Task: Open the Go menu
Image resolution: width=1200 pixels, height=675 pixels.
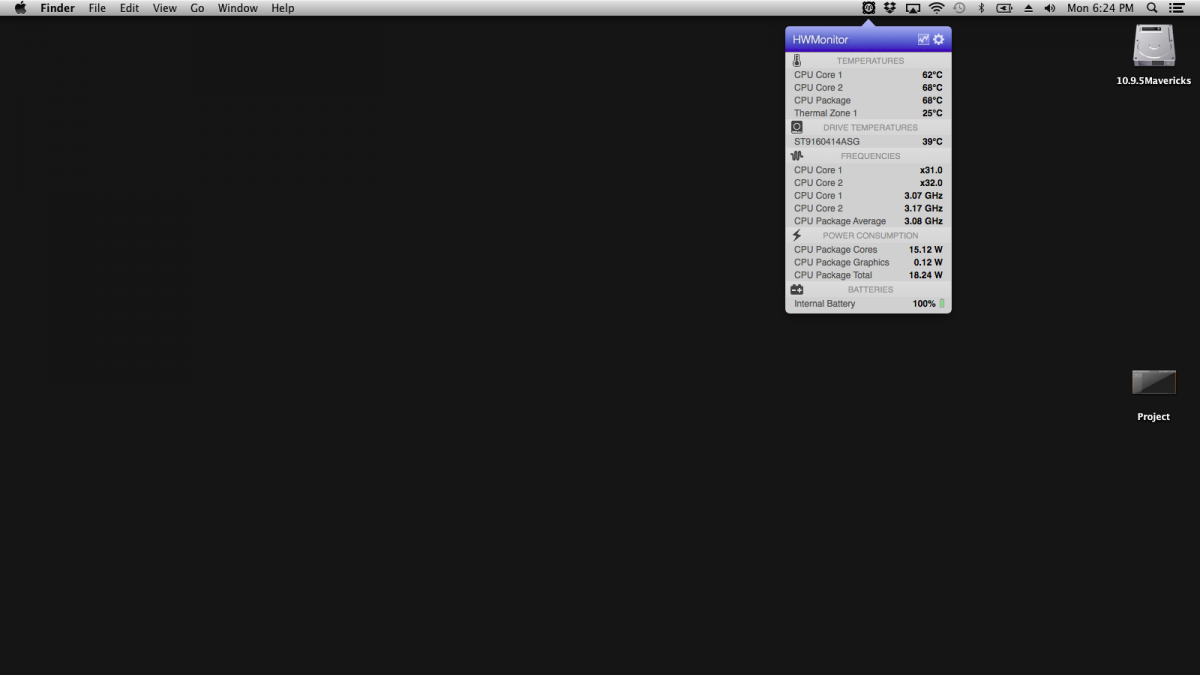Action: pyautogui.click(x=197, y=8)
